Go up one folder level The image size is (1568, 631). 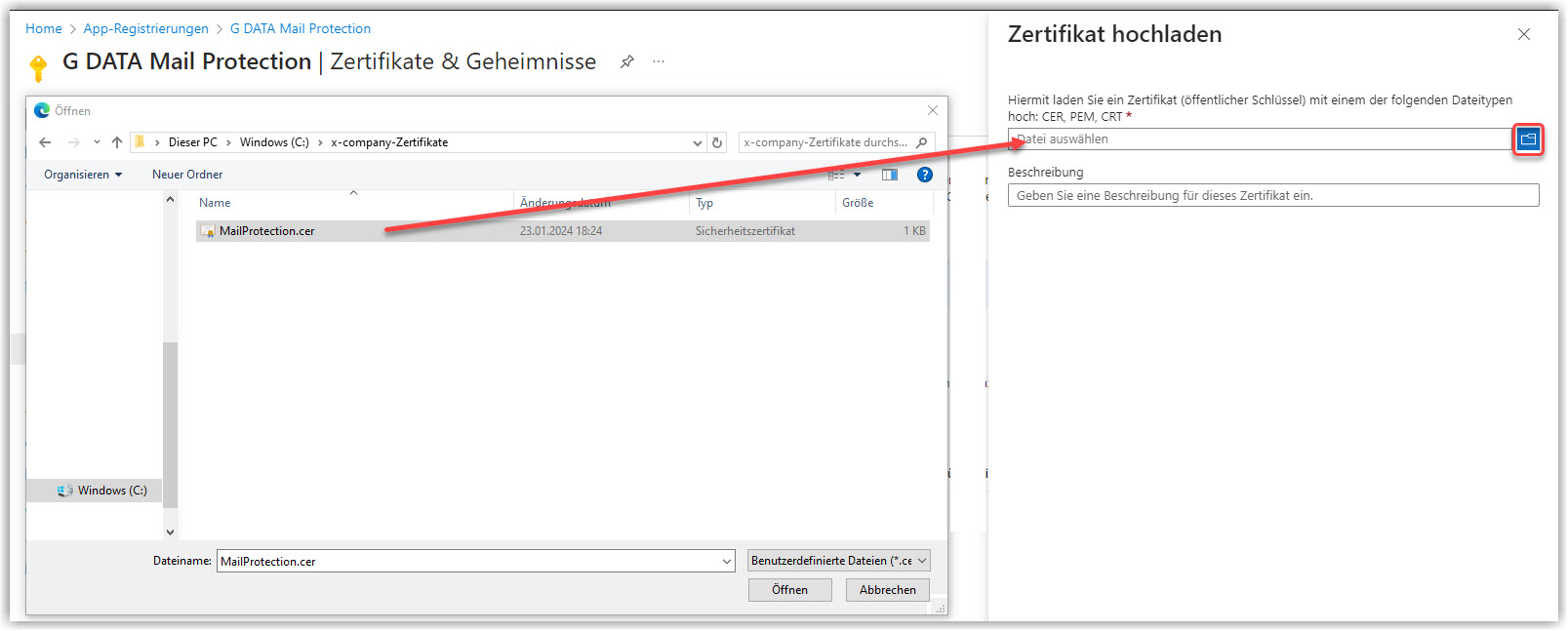(117, 142)
